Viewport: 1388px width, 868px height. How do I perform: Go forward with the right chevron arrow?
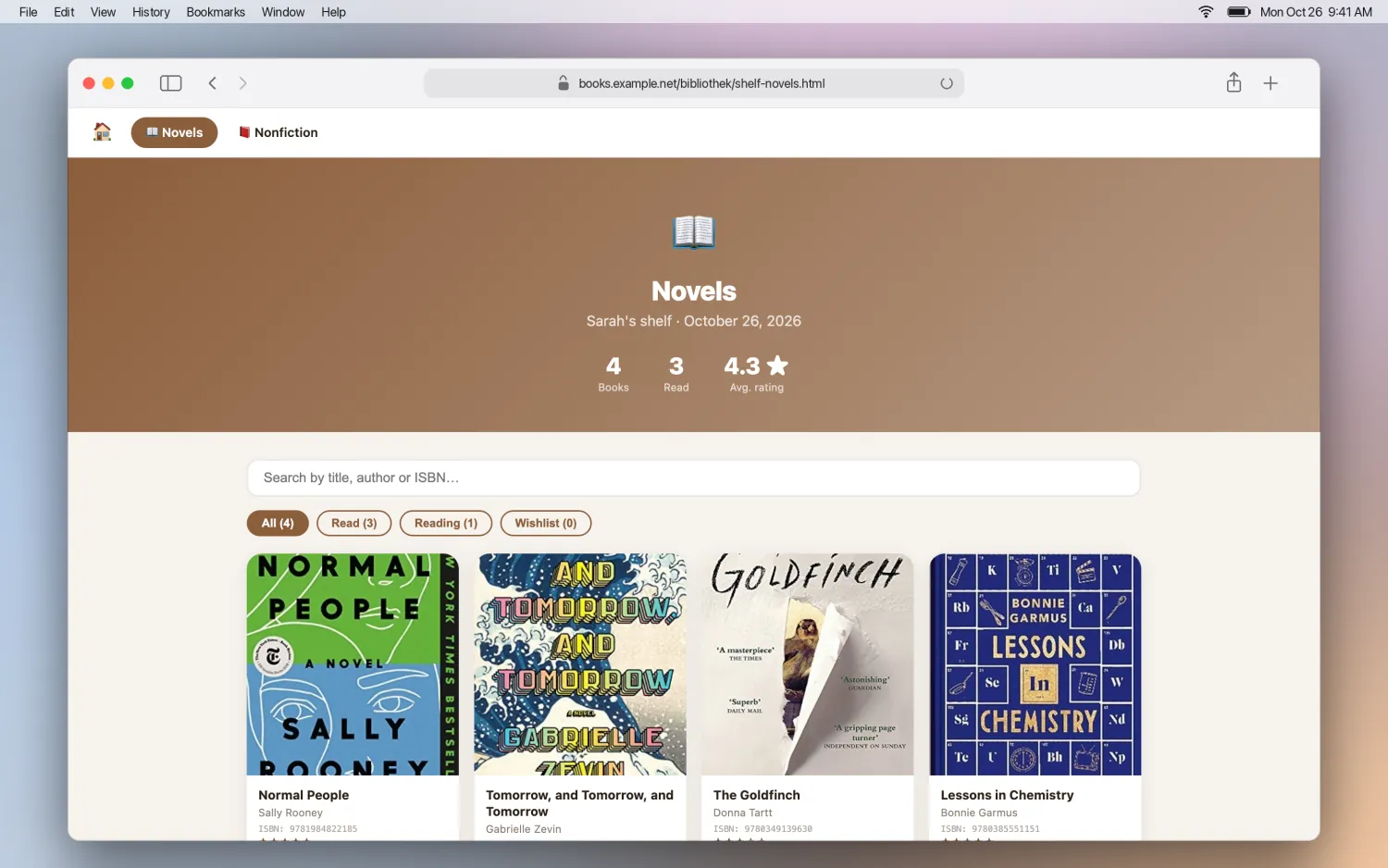point(243,83)
